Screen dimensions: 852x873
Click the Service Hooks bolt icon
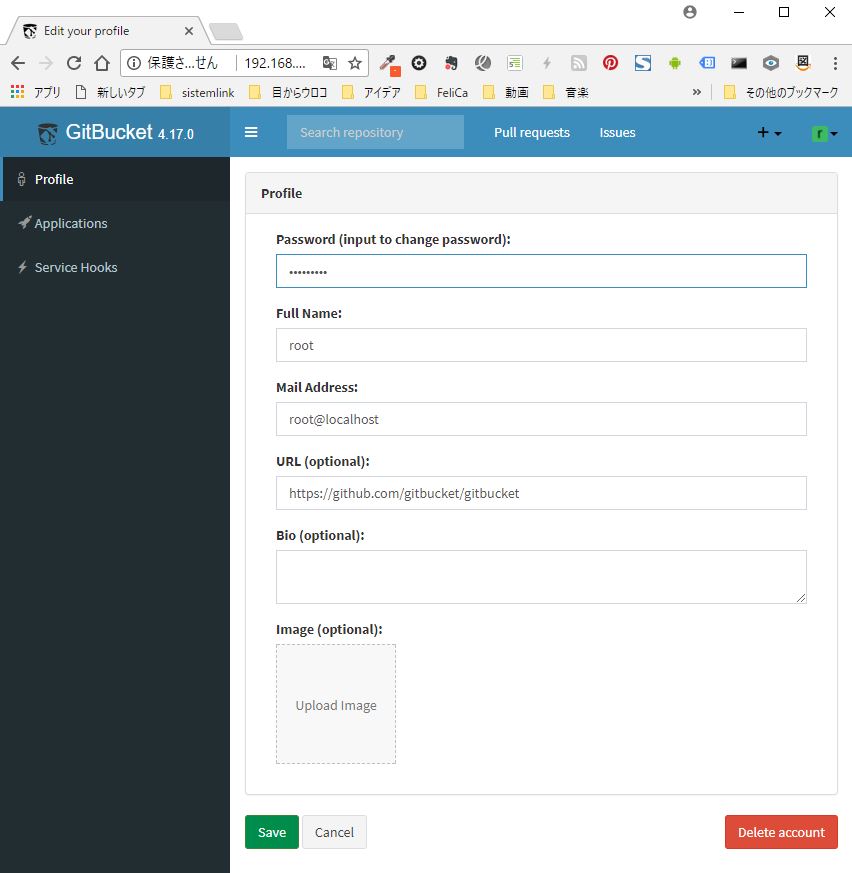pyautogui.click(x=22, y=267)
